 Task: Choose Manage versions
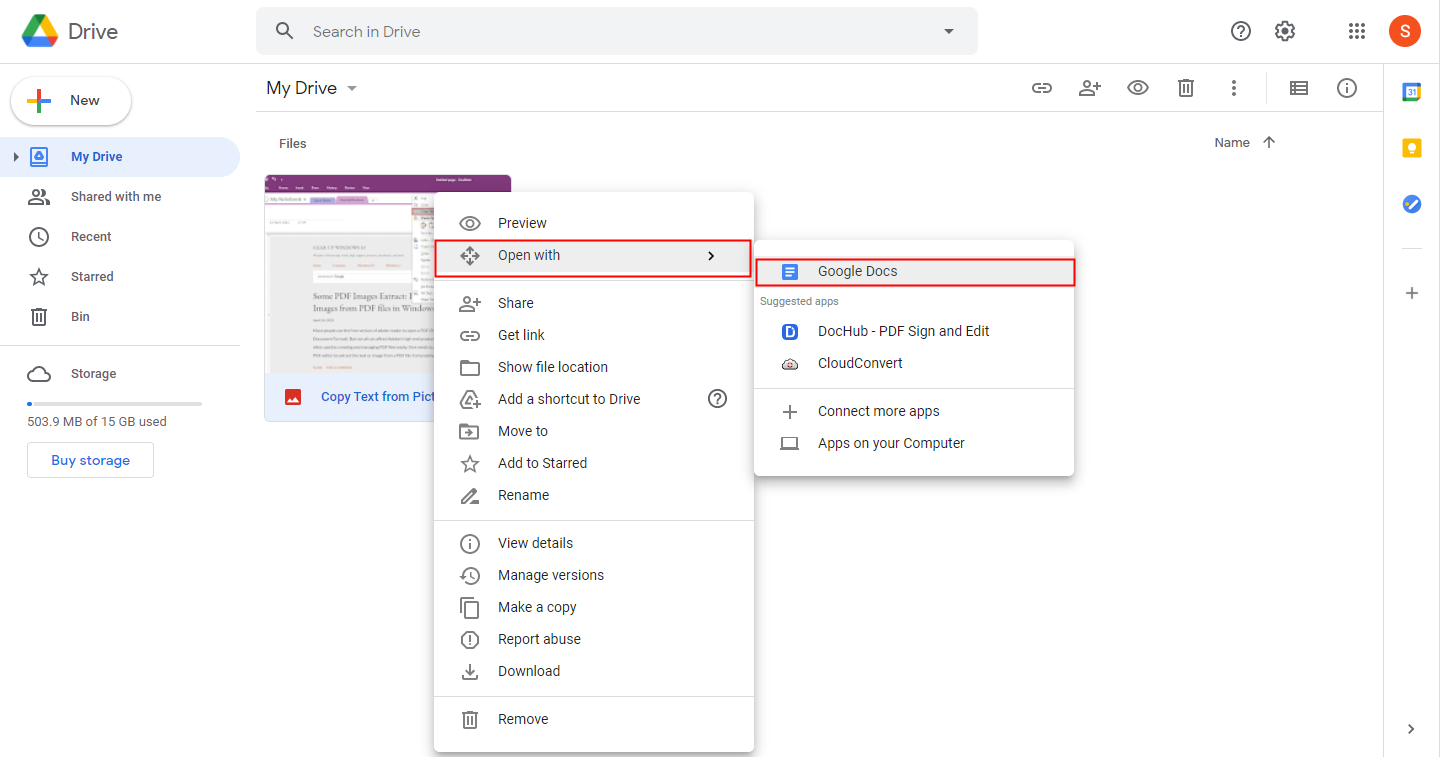[x=593, y=575]
